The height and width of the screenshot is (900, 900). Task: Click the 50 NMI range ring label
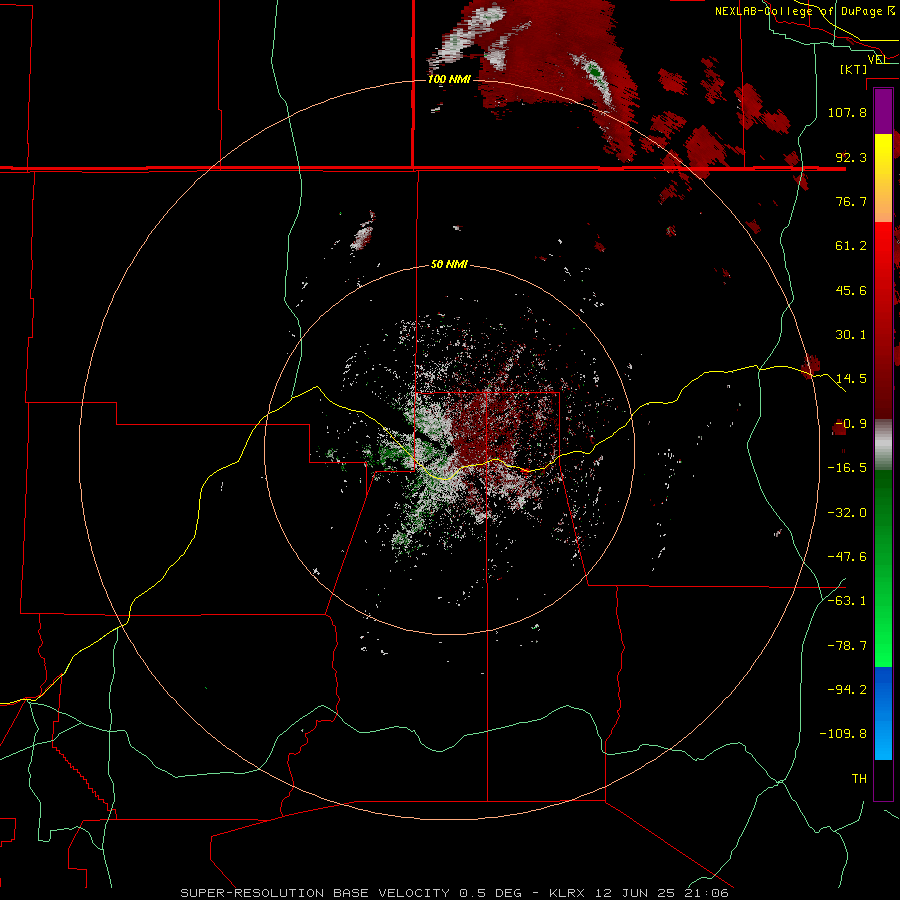[449, 265]
